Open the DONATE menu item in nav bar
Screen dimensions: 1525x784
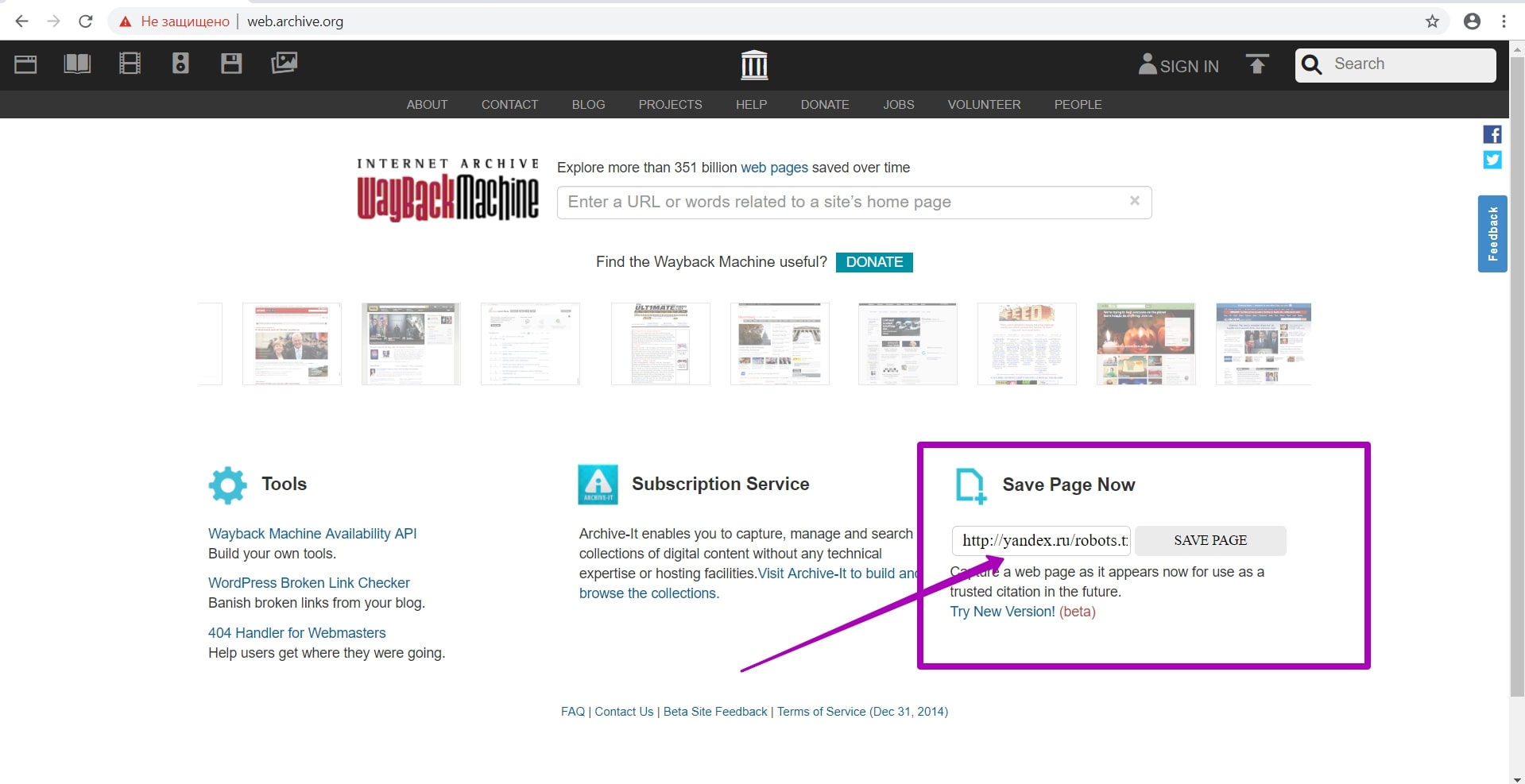point(825,105)
